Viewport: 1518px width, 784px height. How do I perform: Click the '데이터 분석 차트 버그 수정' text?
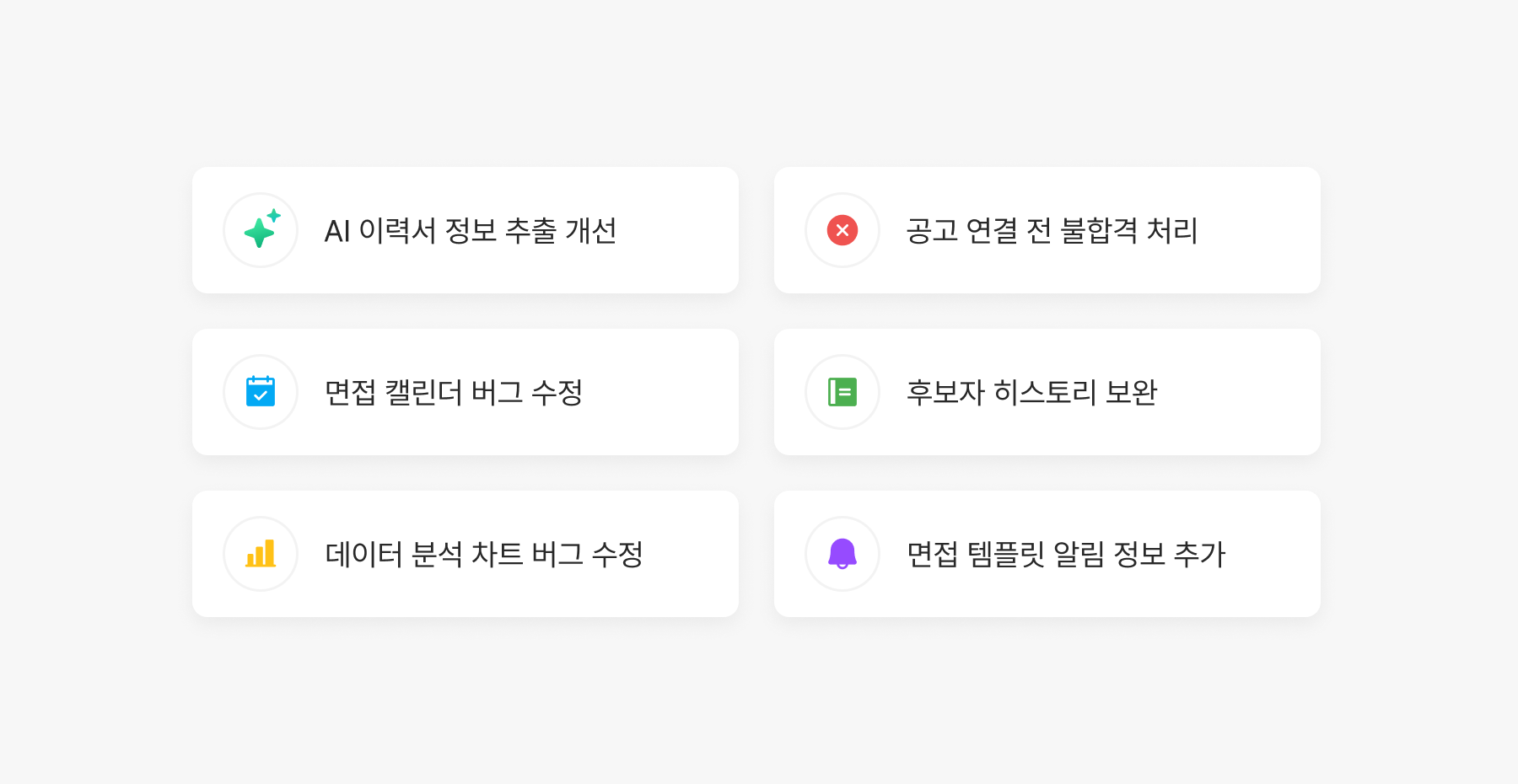click(x=483, y=555)
